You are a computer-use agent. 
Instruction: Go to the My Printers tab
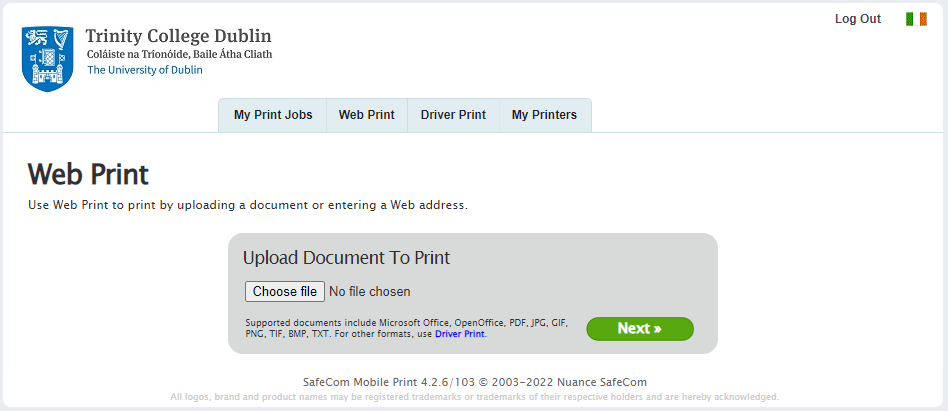544,115
